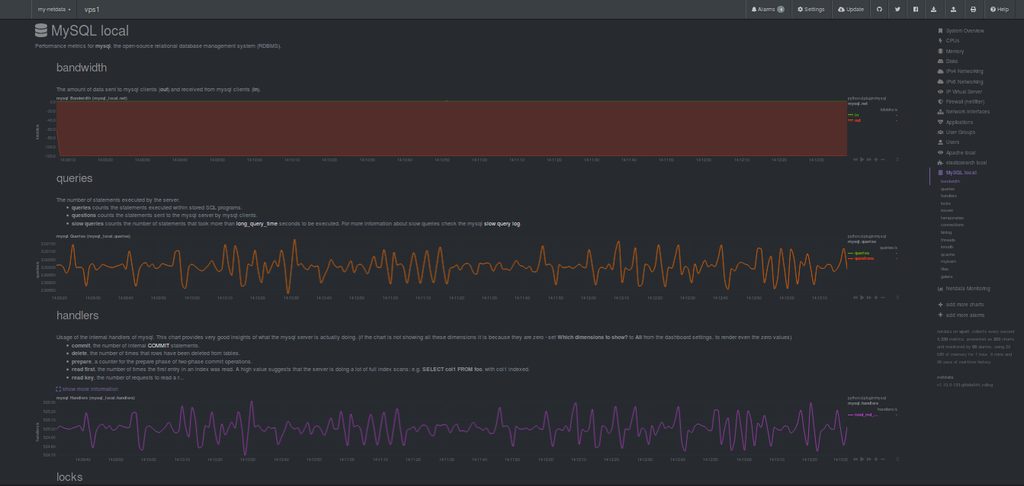1024x486 pixels.
Task: Jump to locks submenu item in the sidebar
Action: pos(946,203)
